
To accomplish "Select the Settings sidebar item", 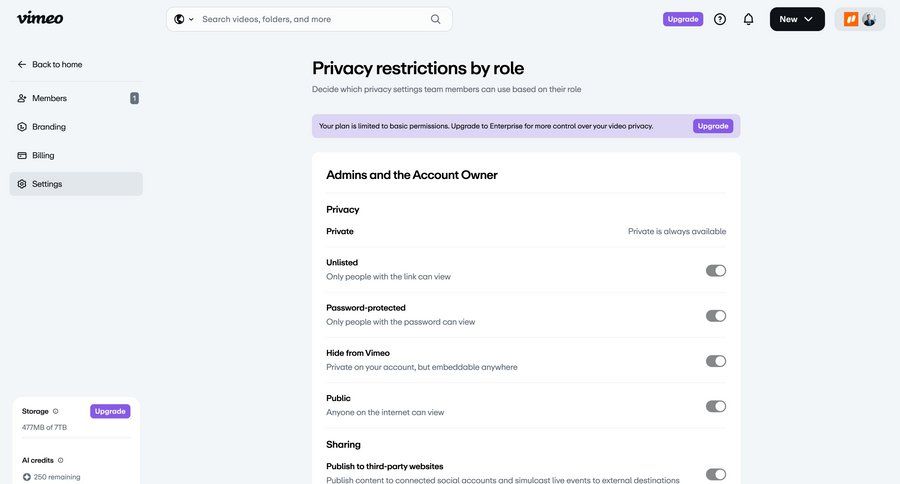I will (76, 184).
